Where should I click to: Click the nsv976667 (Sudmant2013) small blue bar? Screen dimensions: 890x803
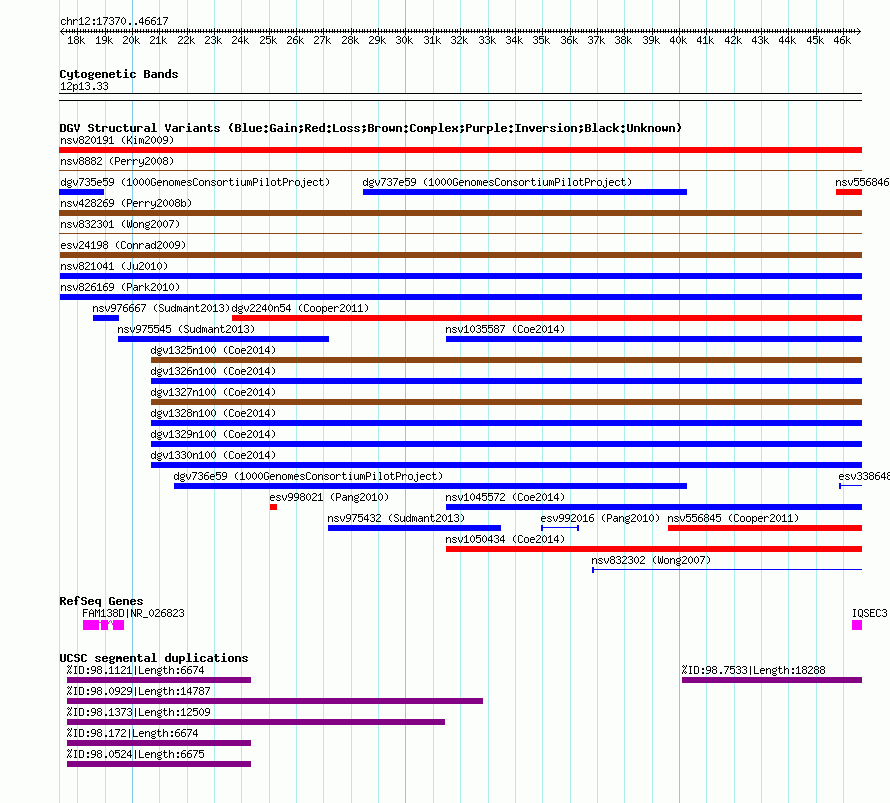(x=106, y=318)
